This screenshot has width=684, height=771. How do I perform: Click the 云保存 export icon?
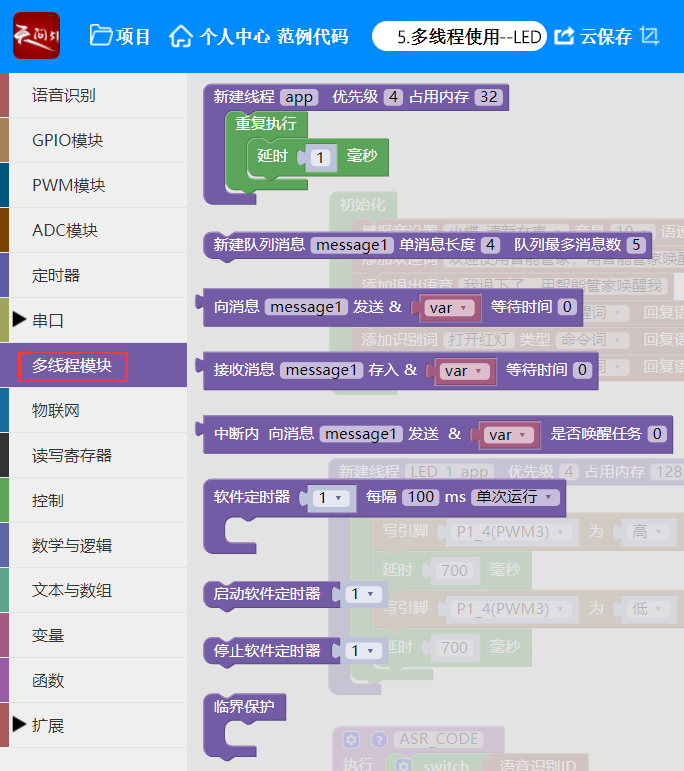click(x=564, y=36)
